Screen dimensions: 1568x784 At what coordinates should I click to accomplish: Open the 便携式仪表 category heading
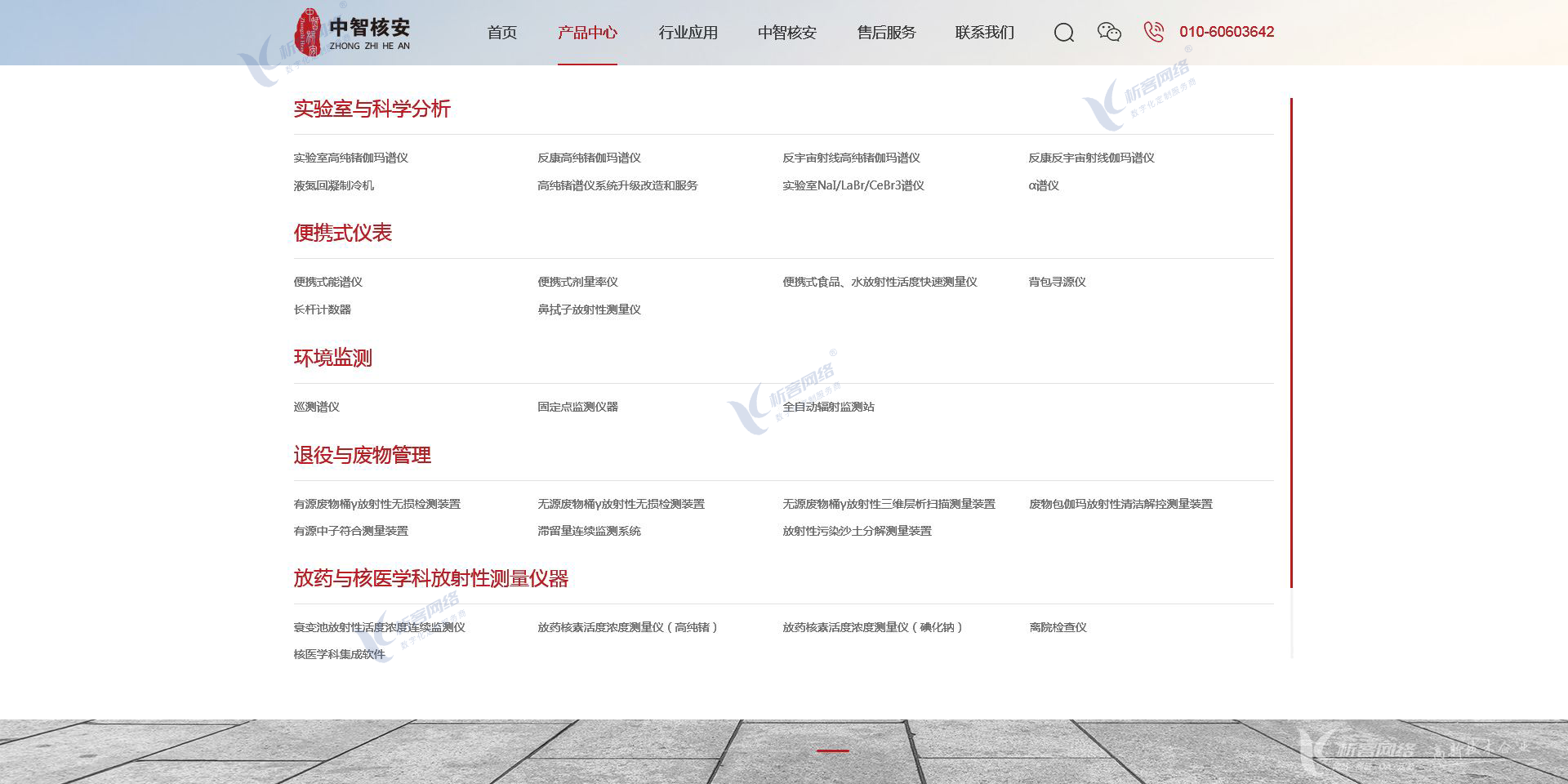click(342, 233)
